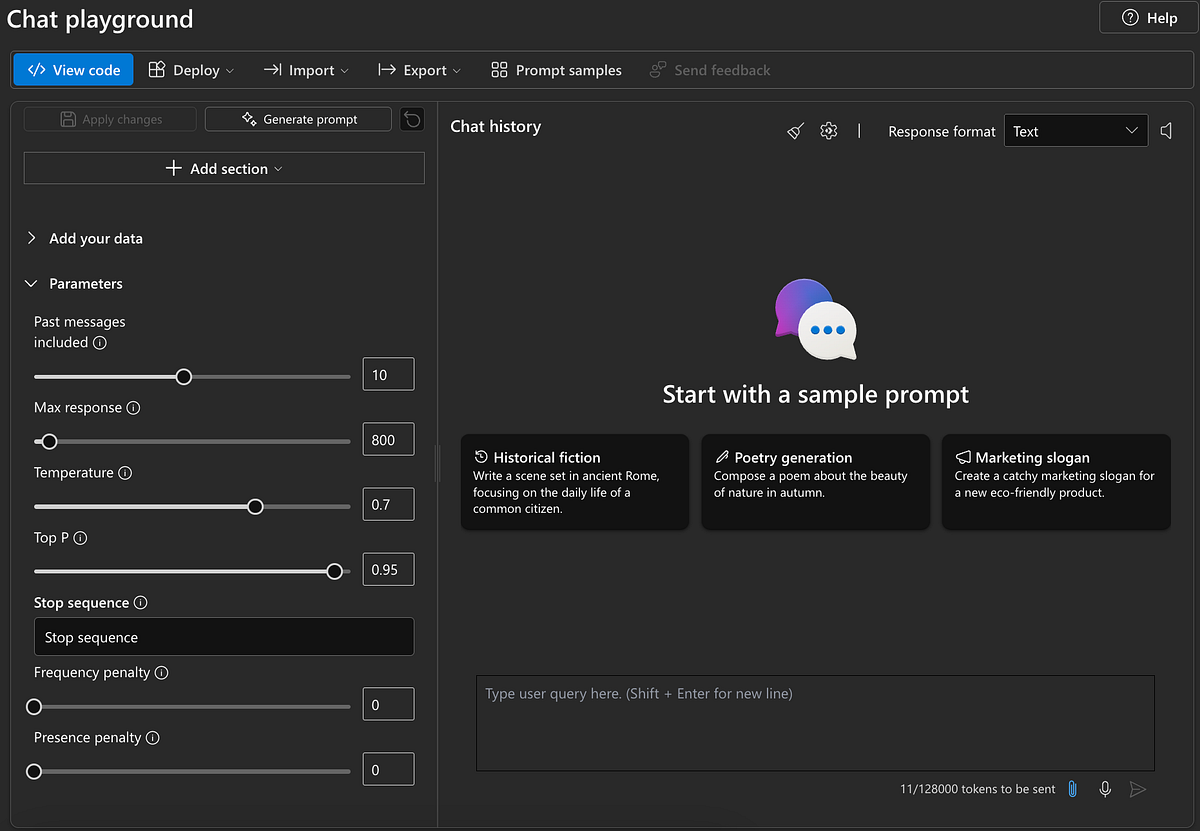
Task: Click inside the Stop sequence field
Action: (x=223, y=637)
